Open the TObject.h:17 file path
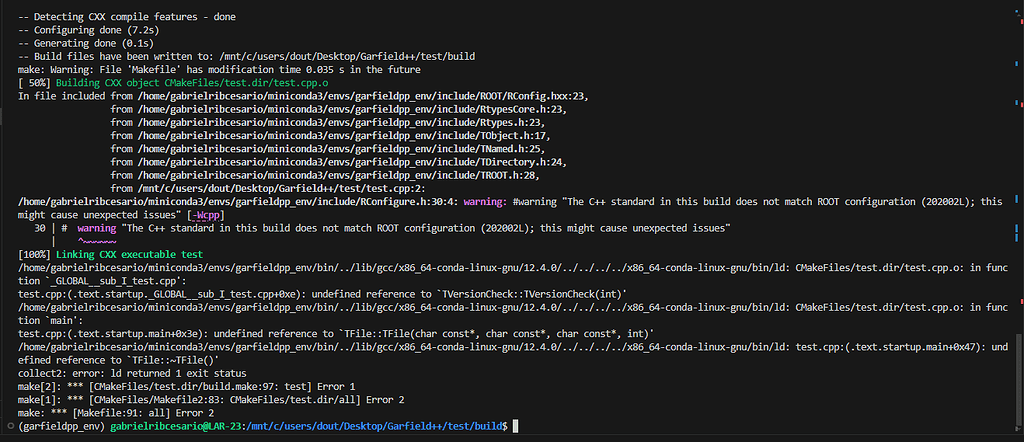 [342, 136]
